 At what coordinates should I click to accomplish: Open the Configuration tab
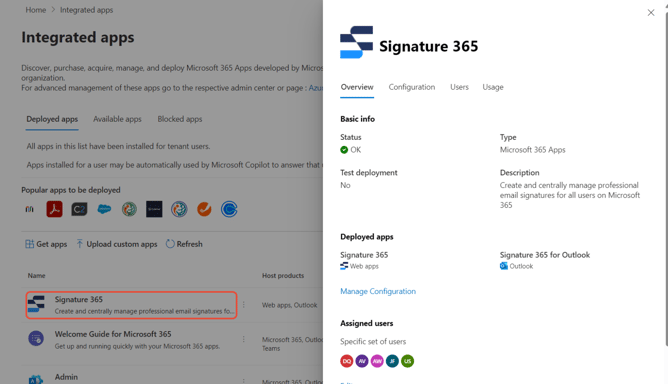point(412,87)
